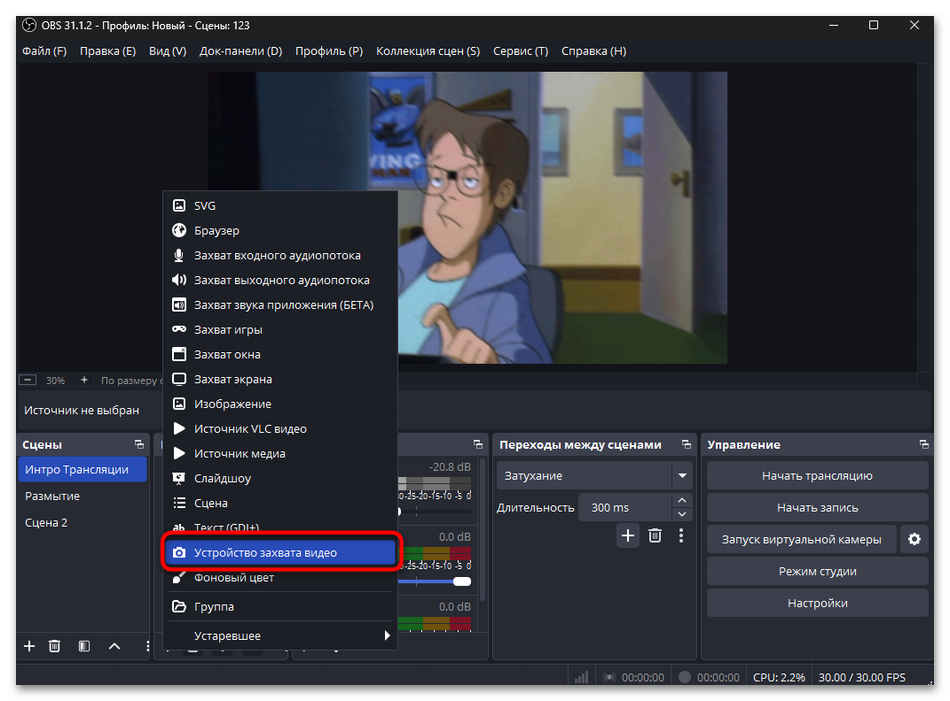Zoom out preview with minus button
The width and height of the screenshot is (950, 701).
(27, 380)
